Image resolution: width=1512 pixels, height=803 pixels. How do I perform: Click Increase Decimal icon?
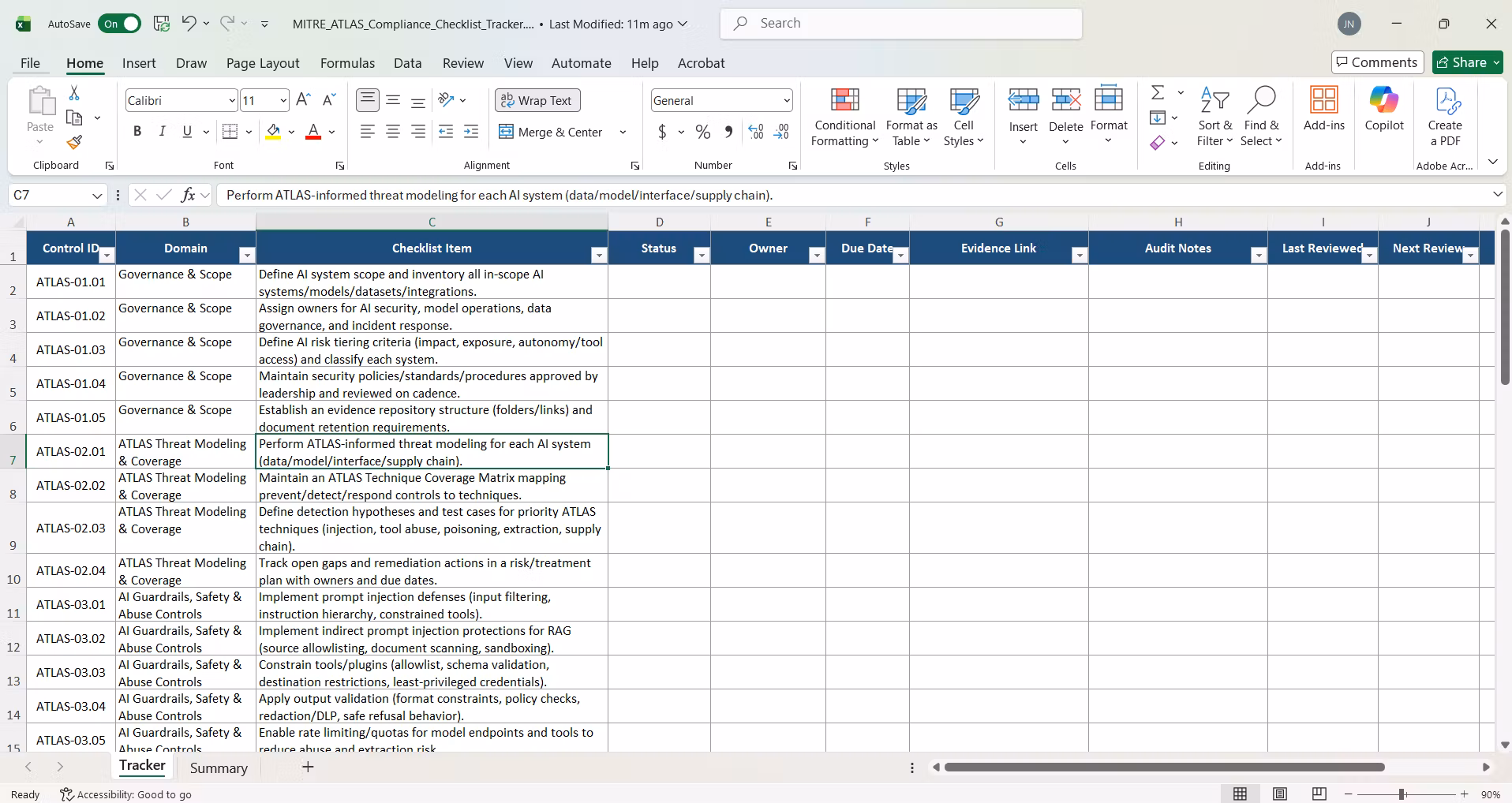pyautogui.click(x=755, y=132)
